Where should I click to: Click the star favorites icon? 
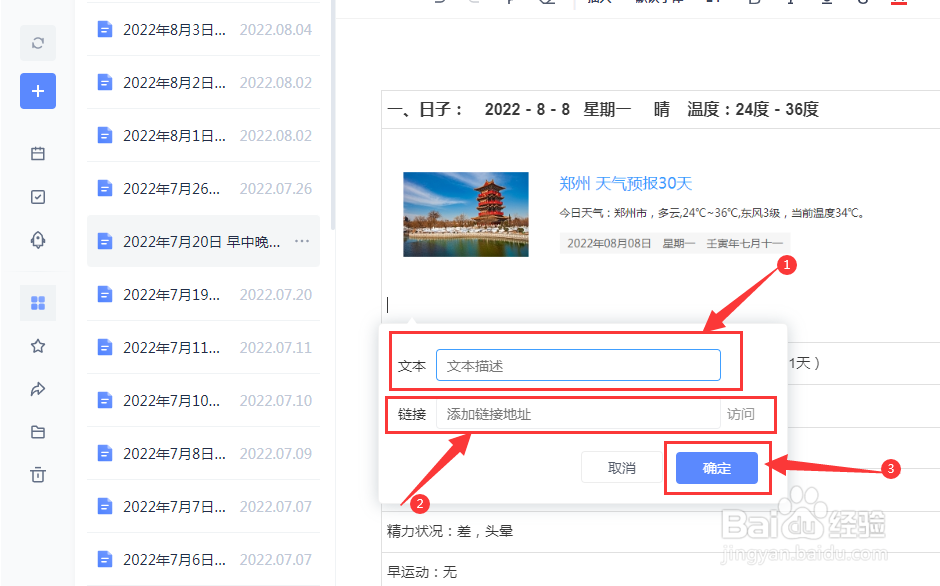point(38,346)
